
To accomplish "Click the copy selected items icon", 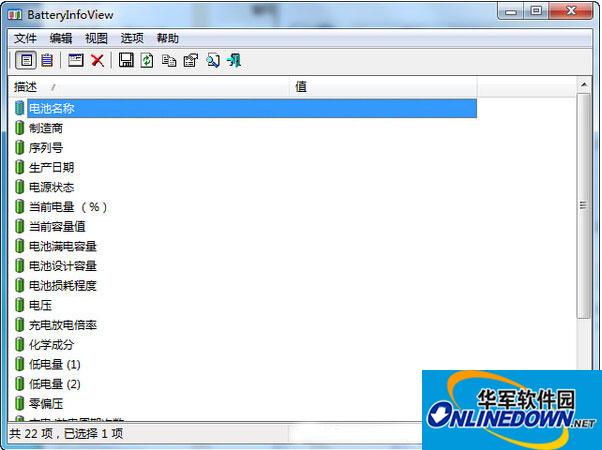I will pos(169,60).
